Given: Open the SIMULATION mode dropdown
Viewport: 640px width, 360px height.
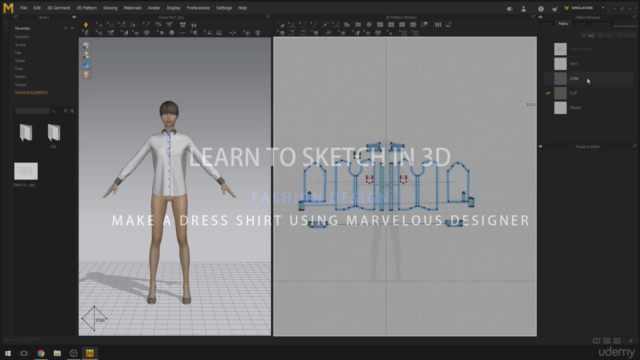Looking at the screenshot, I should [x=584, y=8].
